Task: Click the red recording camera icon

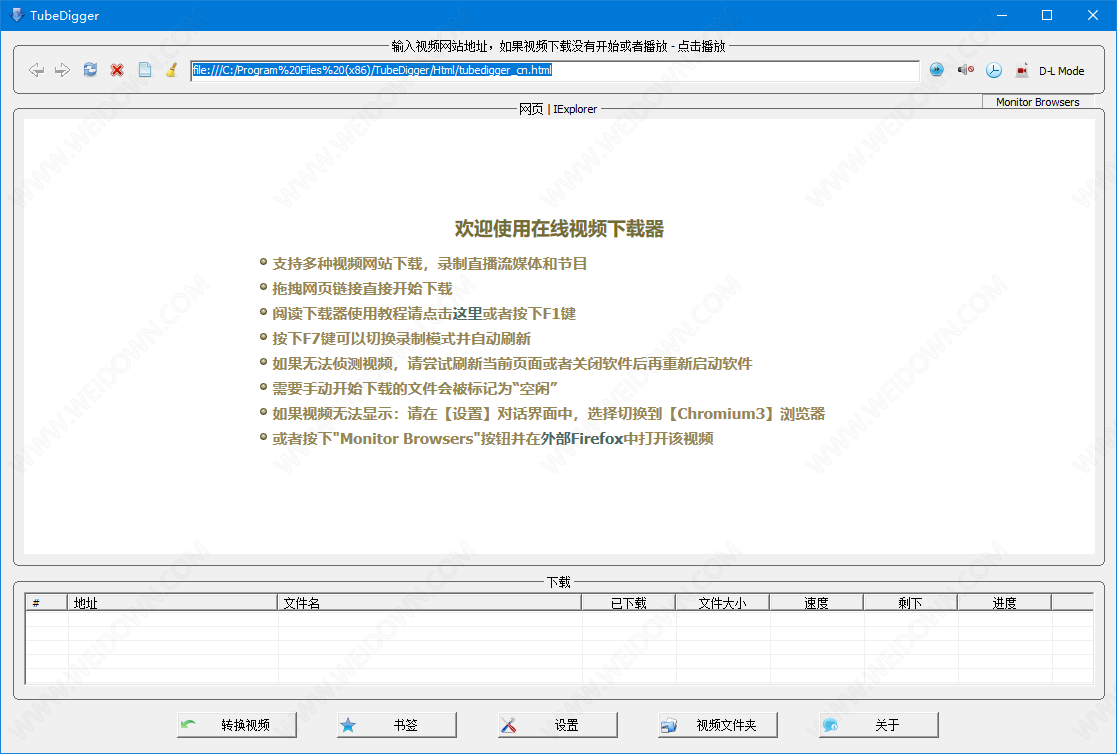Action: point(1022,70)
